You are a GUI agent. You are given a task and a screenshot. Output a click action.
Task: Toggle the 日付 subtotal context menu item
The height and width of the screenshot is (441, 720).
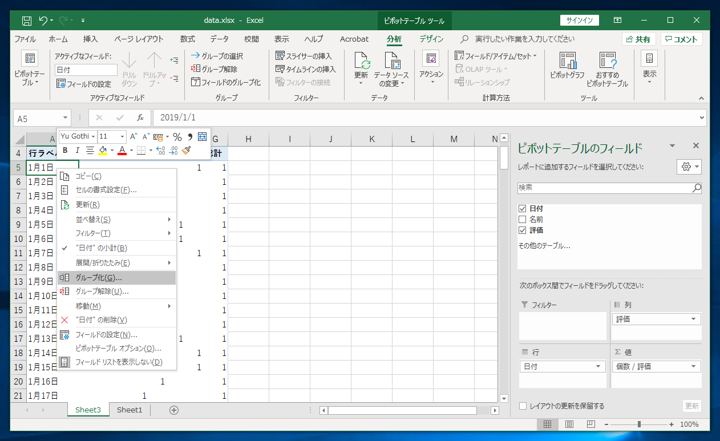pos(117,248)
